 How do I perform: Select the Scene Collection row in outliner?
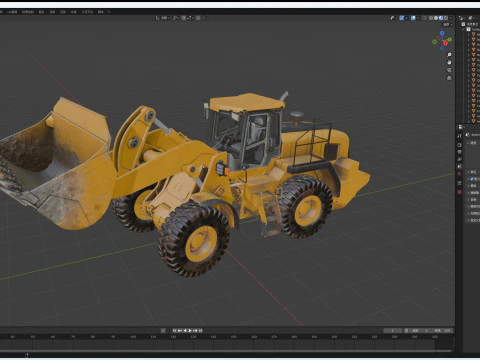(x=471, y=24)
